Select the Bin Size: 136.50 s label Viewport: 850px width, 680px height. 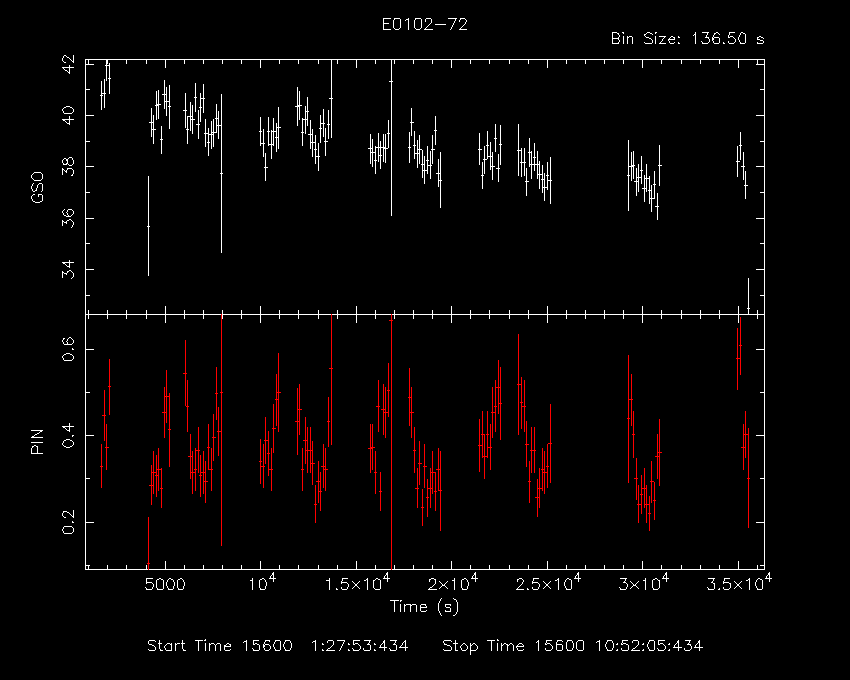687,39
